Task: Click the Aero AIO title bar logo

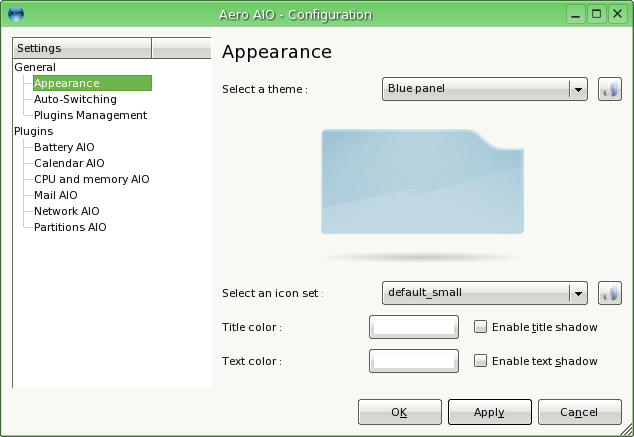Action: [x=16, y=14]
